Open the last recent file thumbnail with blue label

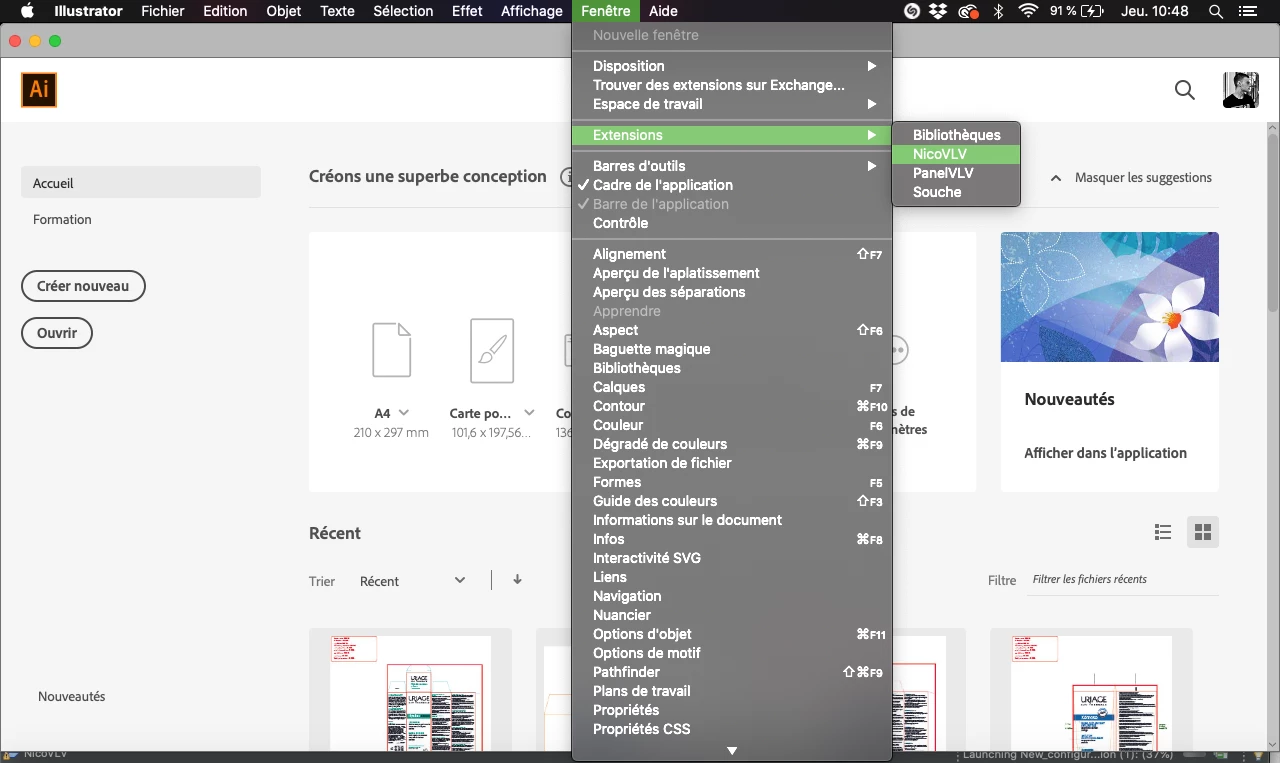[1091, 690]
